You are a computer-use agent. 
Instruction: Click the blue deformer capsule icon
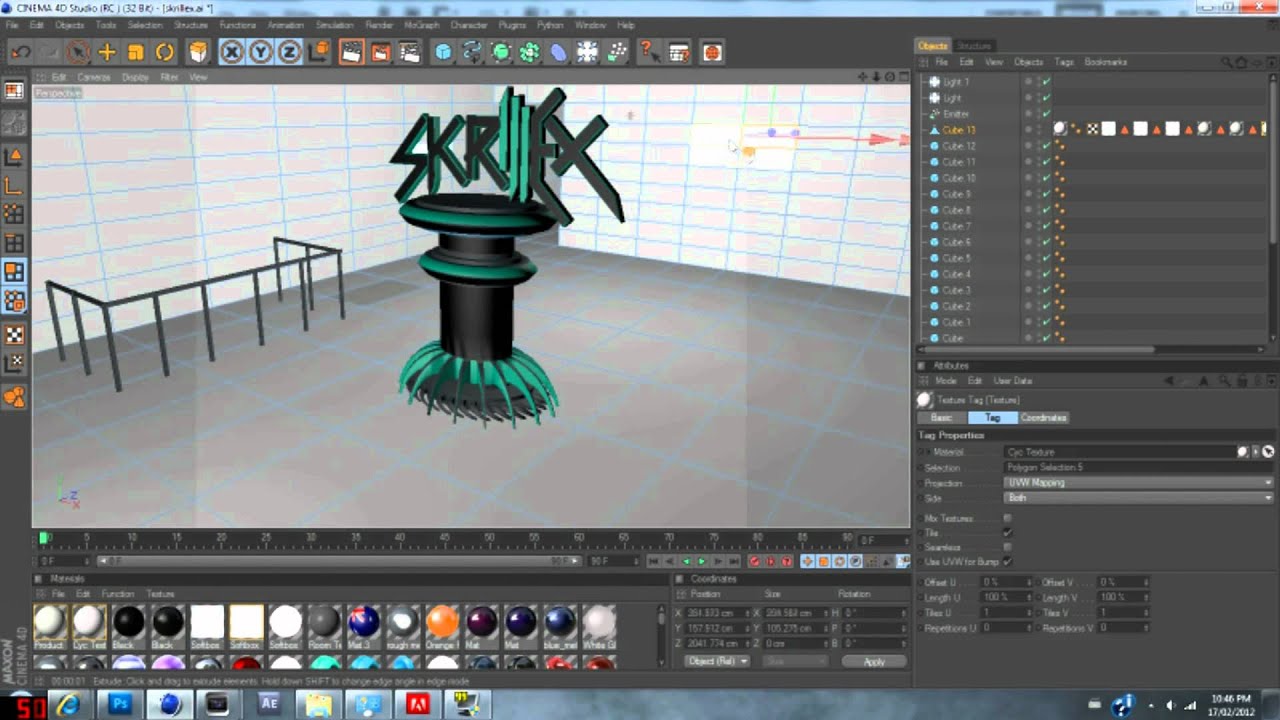(x=559, y=52)
